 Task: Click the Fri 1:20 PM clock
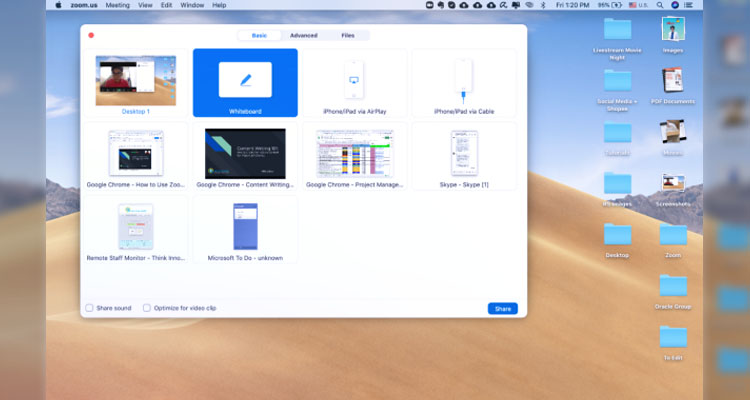pyautogui.click(x=573, y=5)
